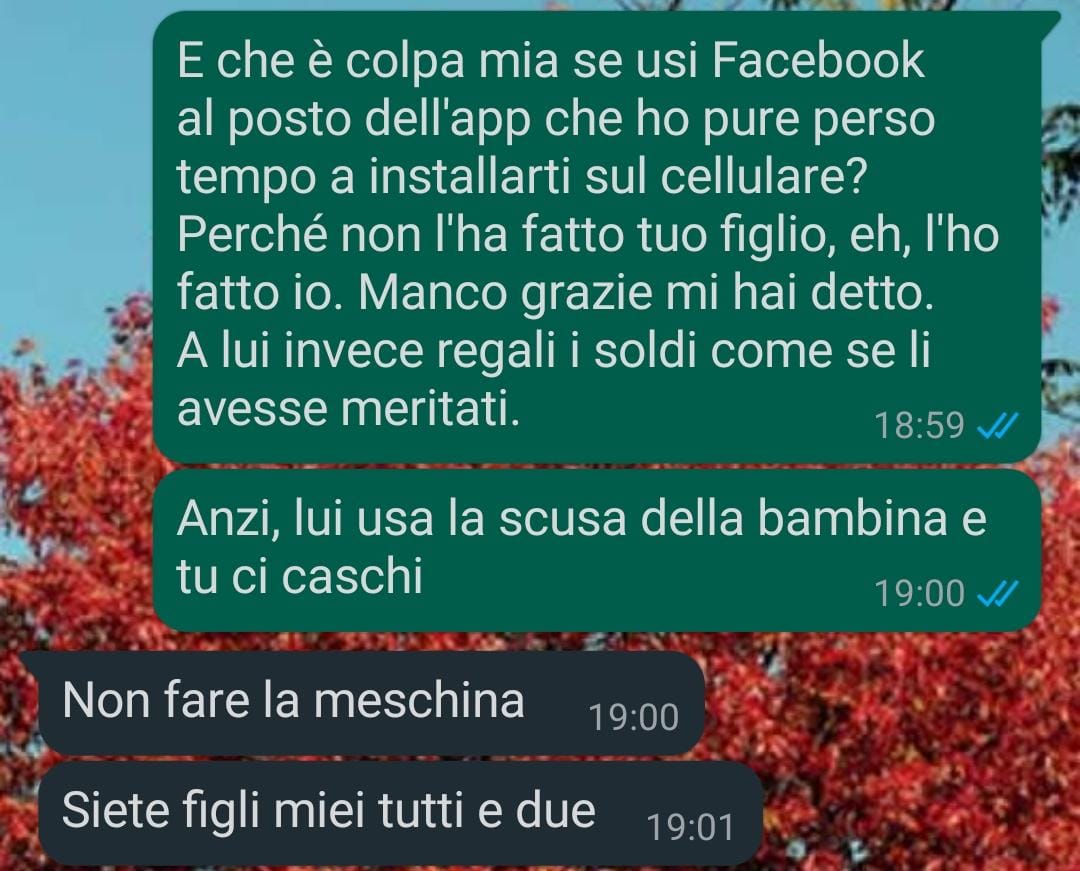The image size is (1080, 871).
Task: Tap the 'Siete figli miei tutti e due' message
Action: tap(401, 813)
